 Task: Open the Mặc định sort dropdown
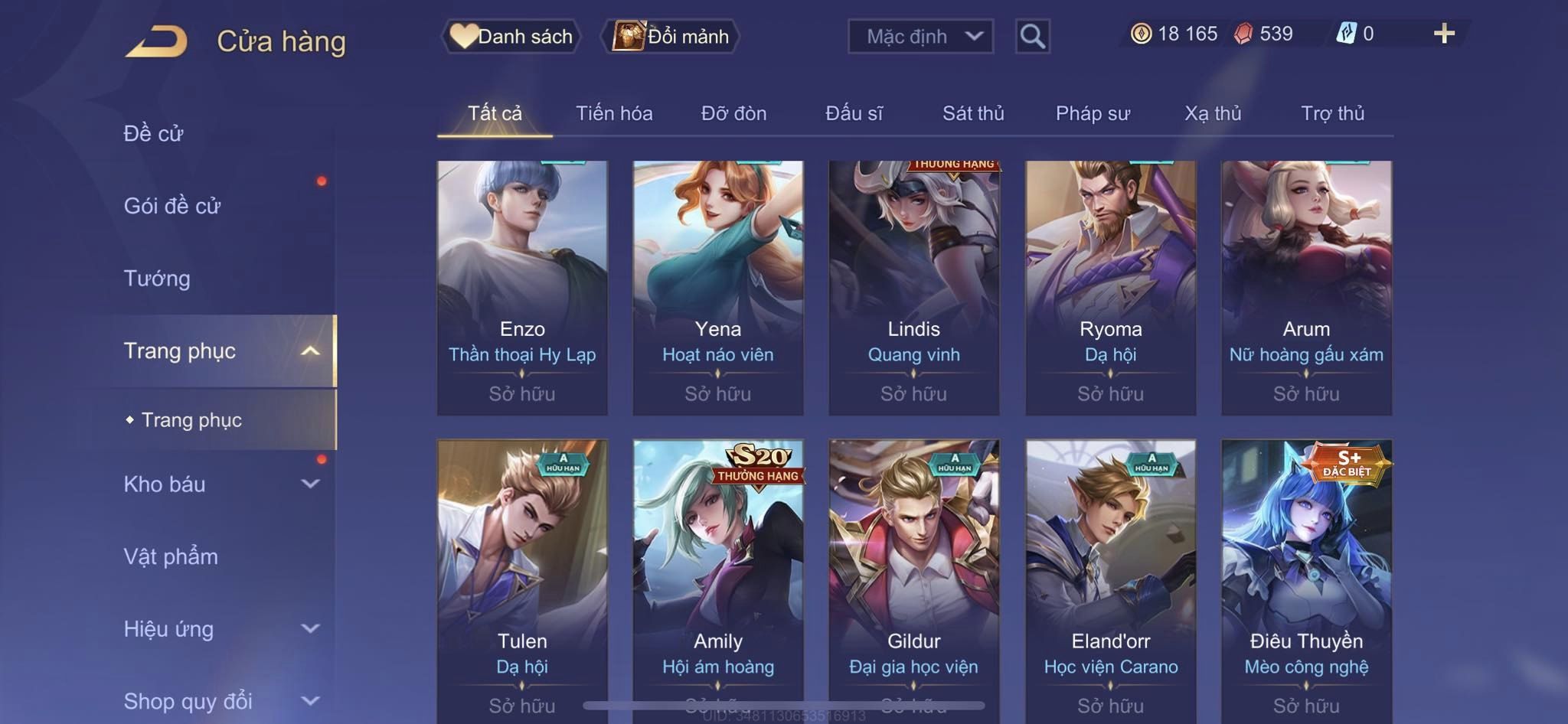[x=920, y=36]
